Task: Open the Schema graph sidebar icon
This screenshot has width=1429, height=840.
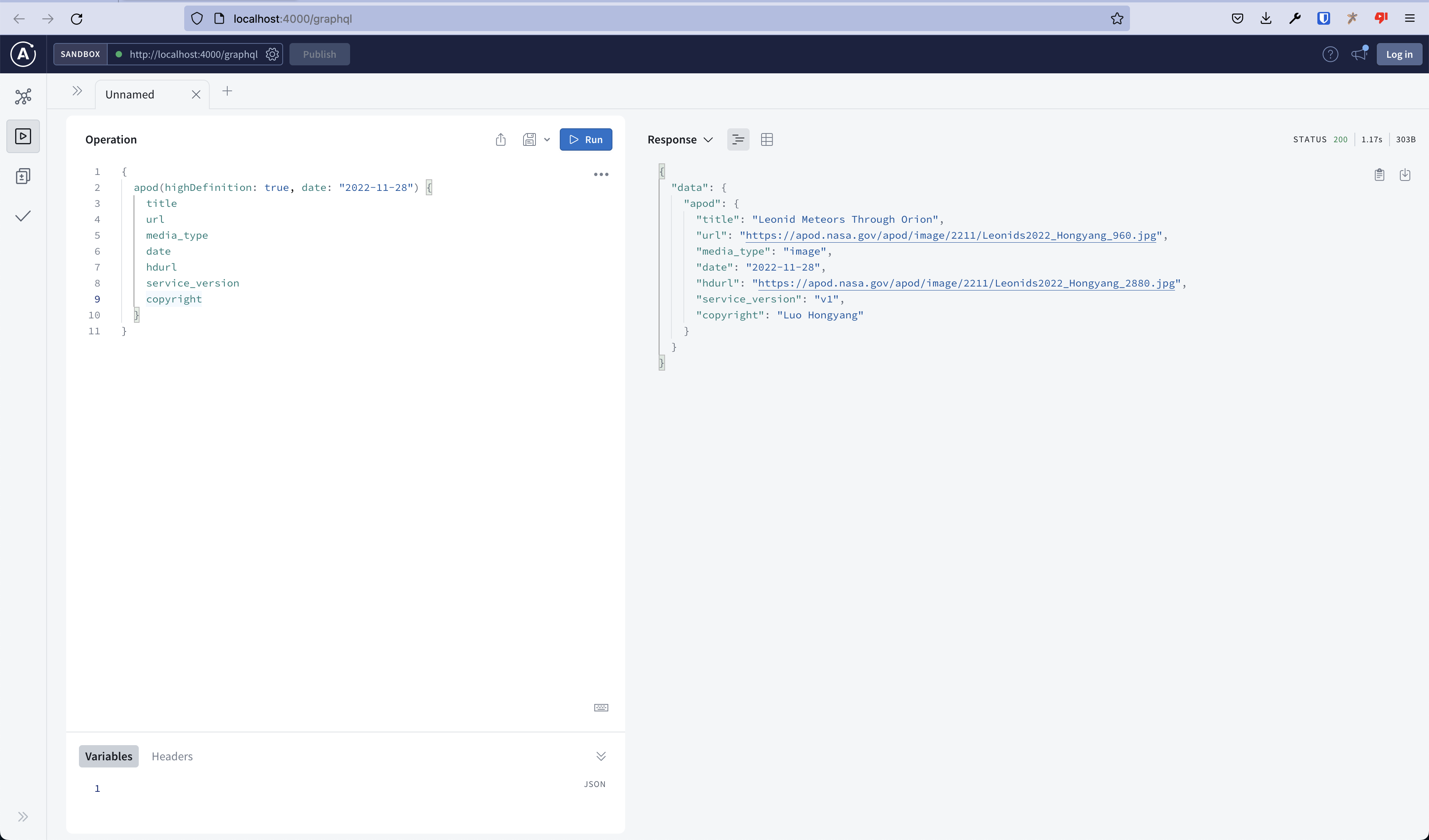Action: click(23, 96)
